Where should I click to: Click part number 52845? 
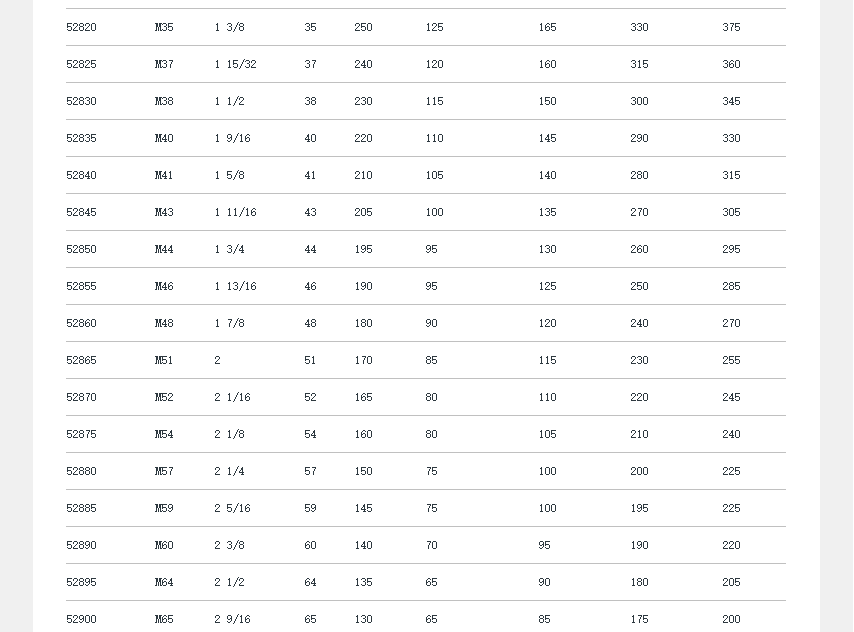81,213
